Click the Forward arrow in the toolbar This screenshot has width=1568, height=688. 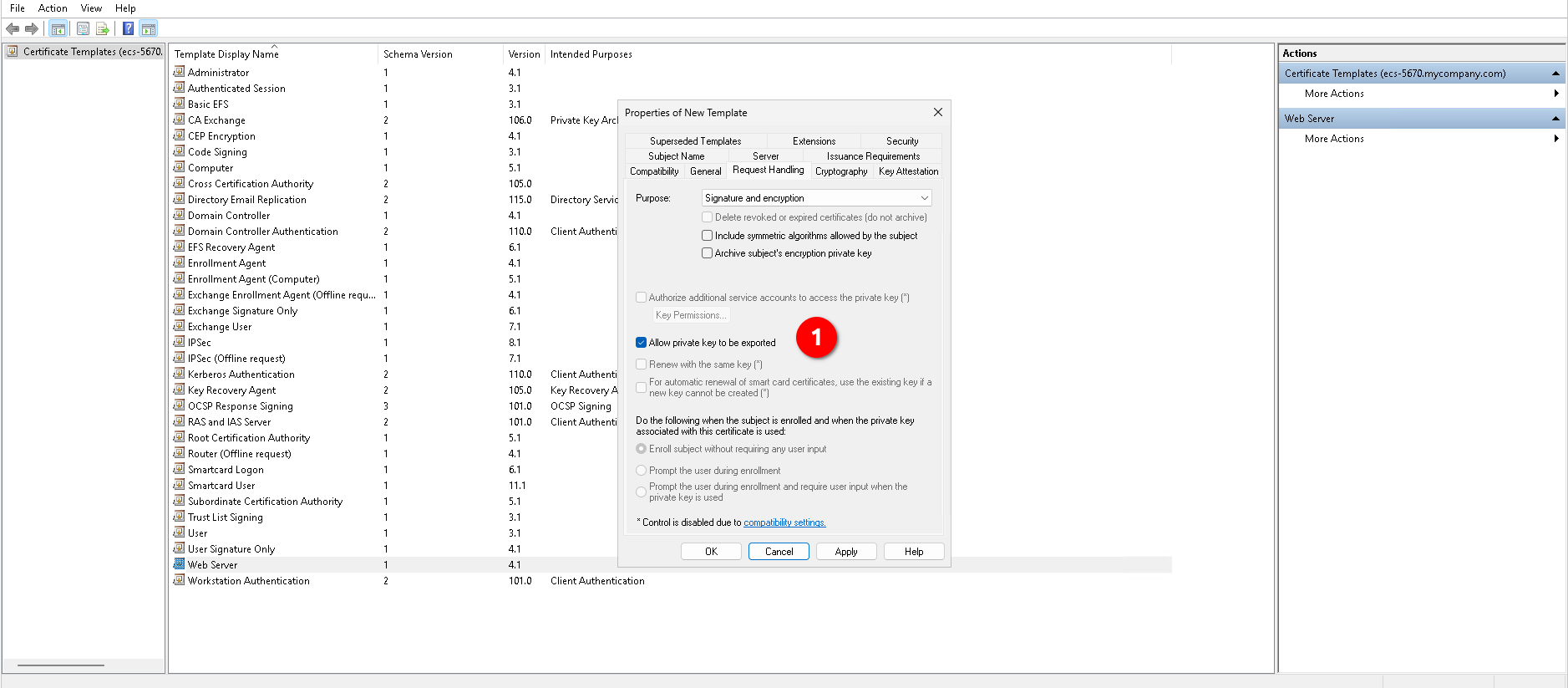pos(32,29)
